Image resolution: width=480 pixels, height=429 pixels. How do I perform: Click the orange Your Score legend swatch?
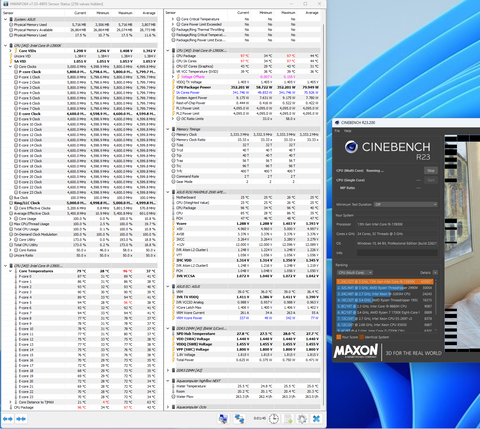[339, 337]
